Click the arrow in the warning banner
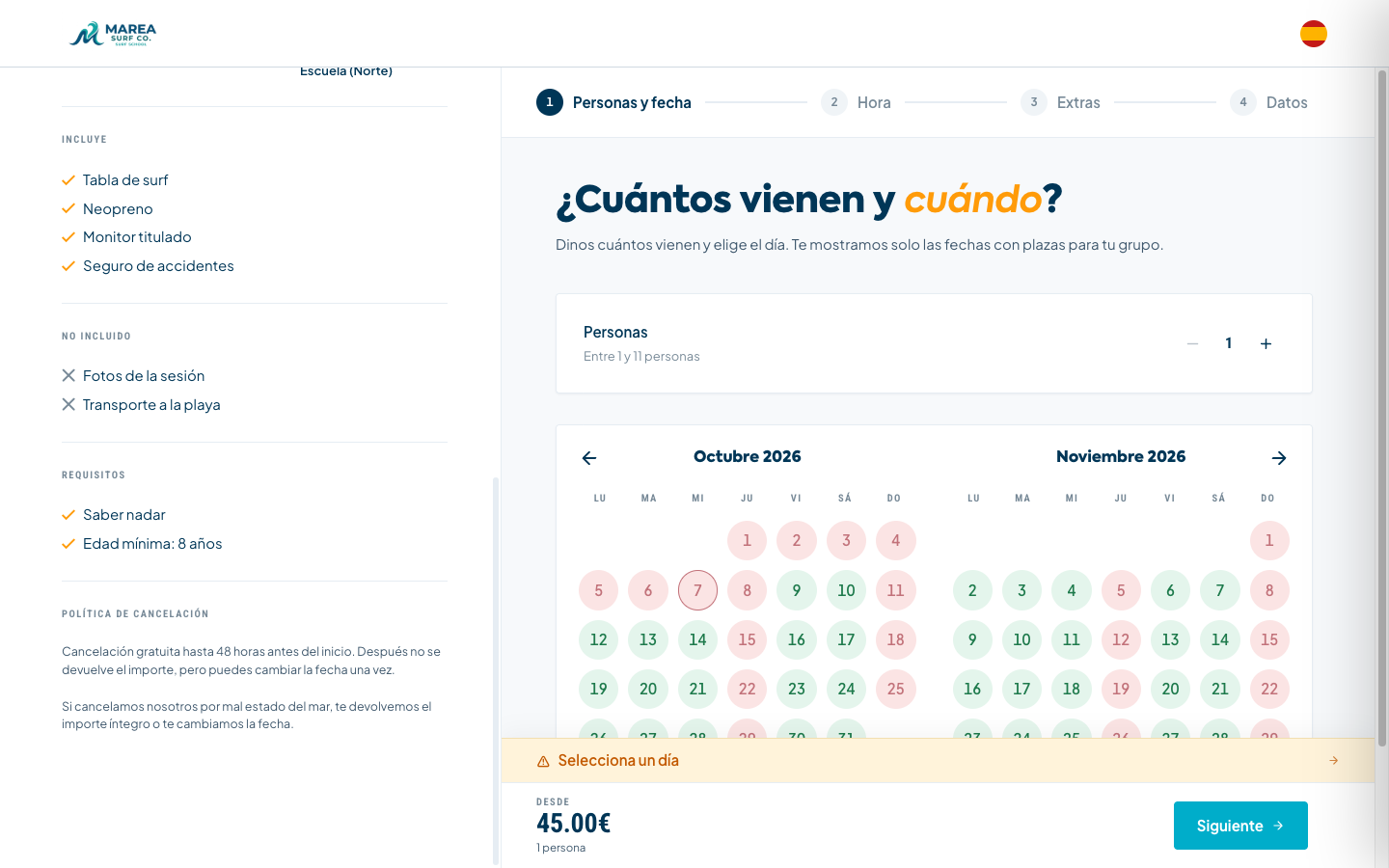This screenshot has width=1389, height=868. tap(1334, 761)
